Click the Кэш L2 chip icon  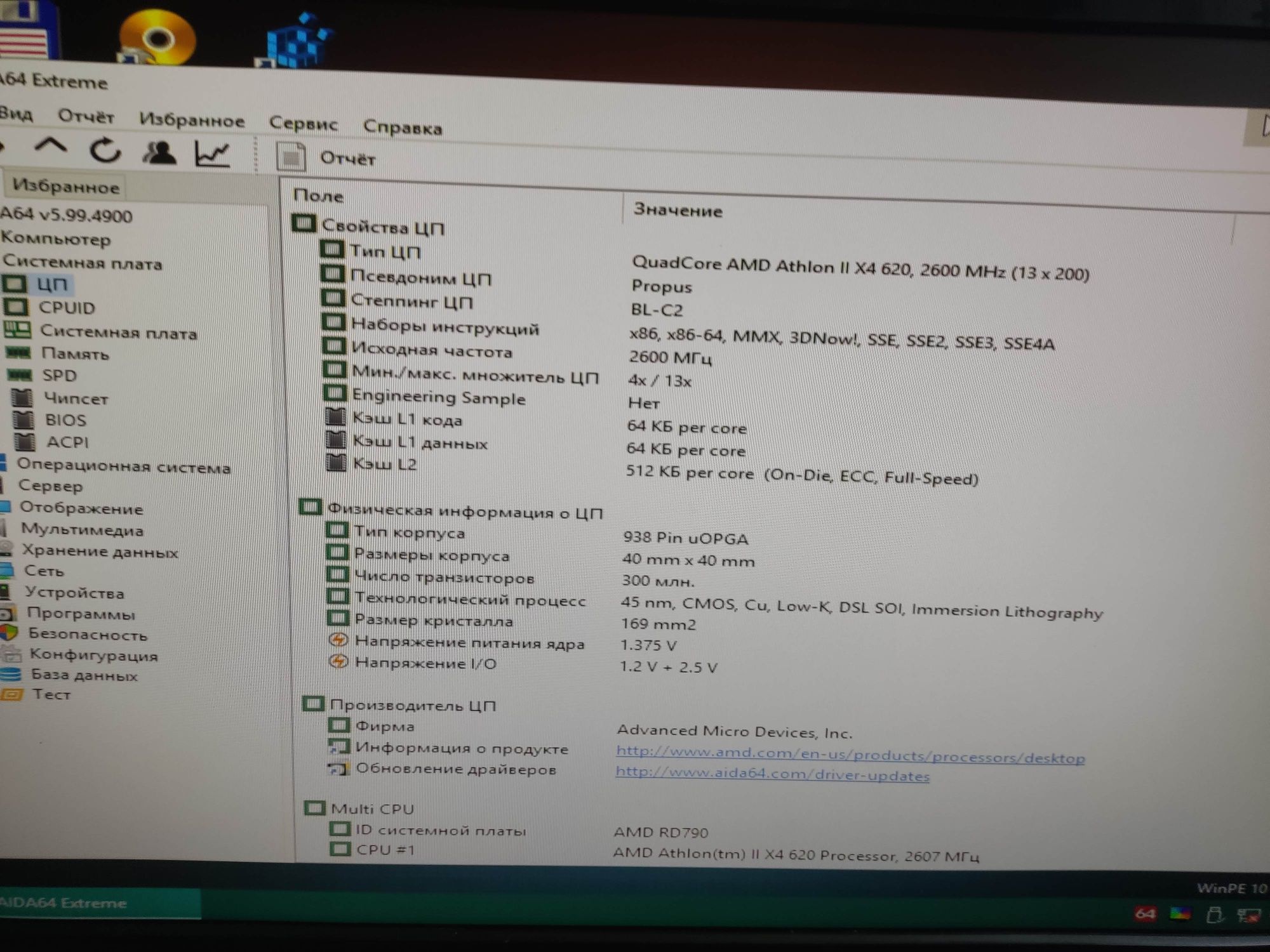tap(336, 462)
